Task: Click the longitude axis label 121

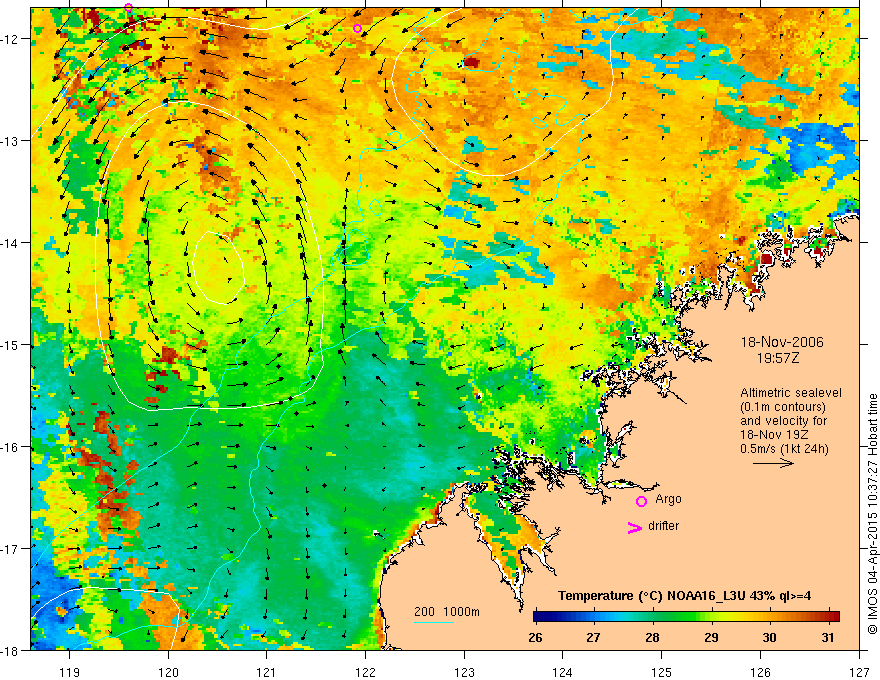Action: point(266,672)
